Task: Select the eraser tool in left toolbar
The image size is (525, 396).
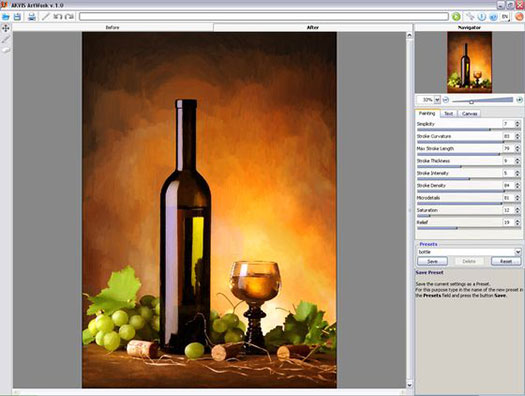Action: 6,50
